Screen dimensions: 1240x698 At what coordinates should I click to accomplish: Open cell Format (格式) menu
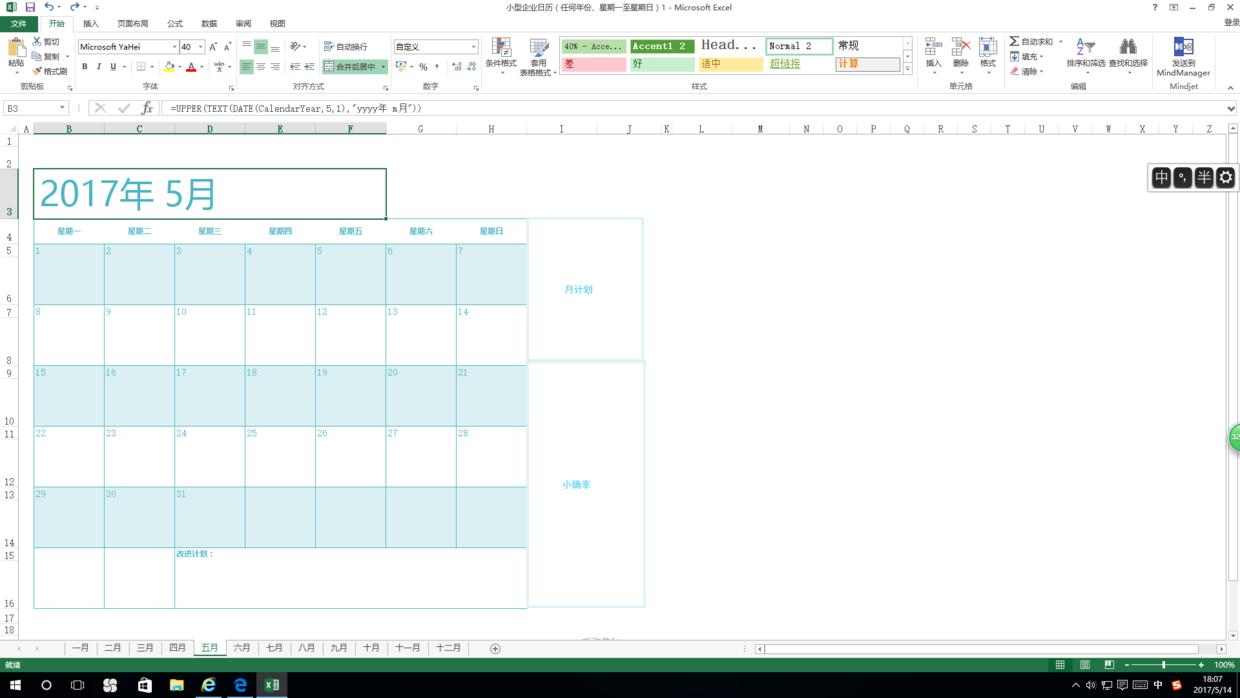(987, 54)
